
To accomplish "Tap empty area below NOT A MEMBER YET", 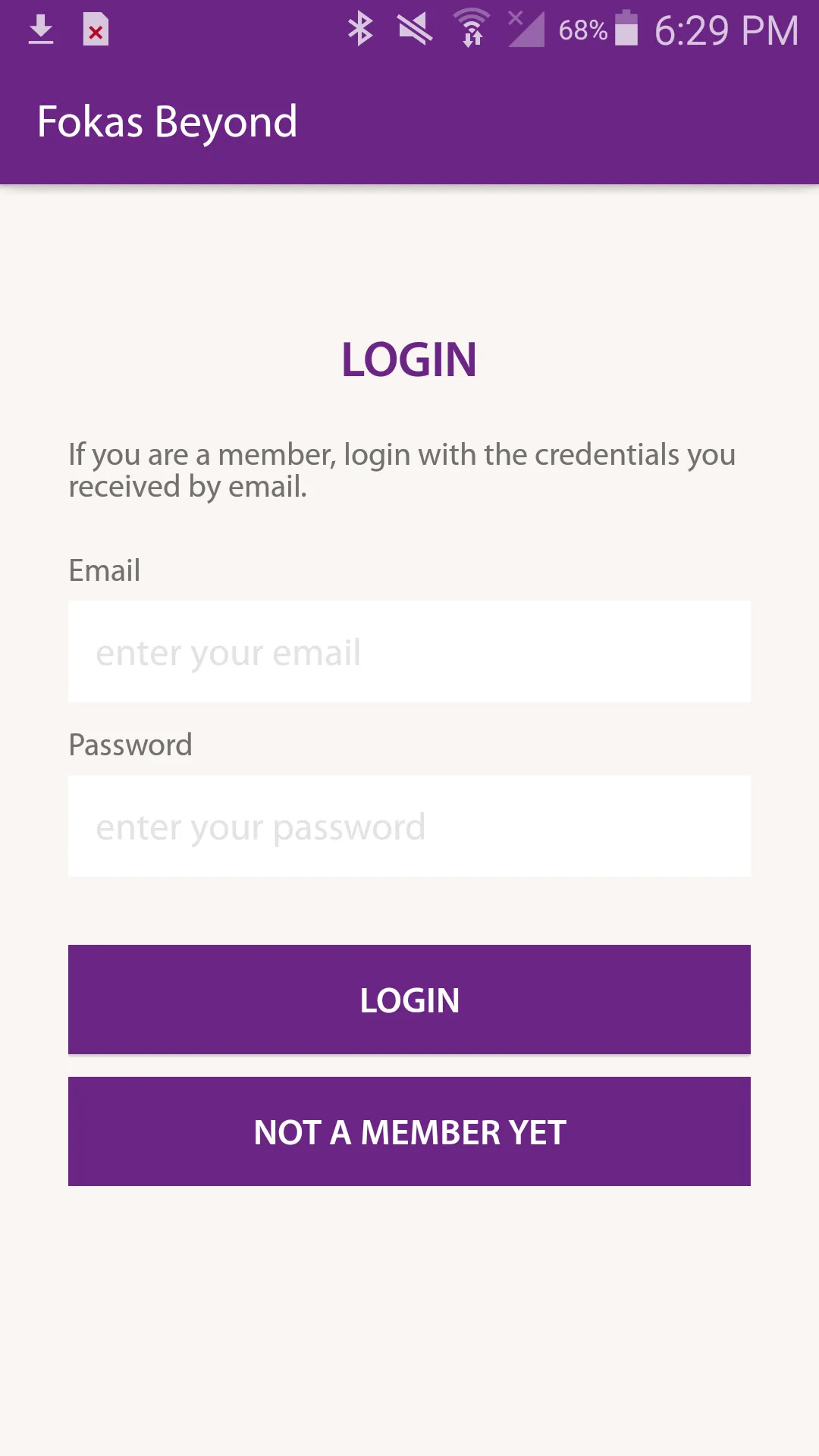I will pyautogui.click(x=409, y=1319).
